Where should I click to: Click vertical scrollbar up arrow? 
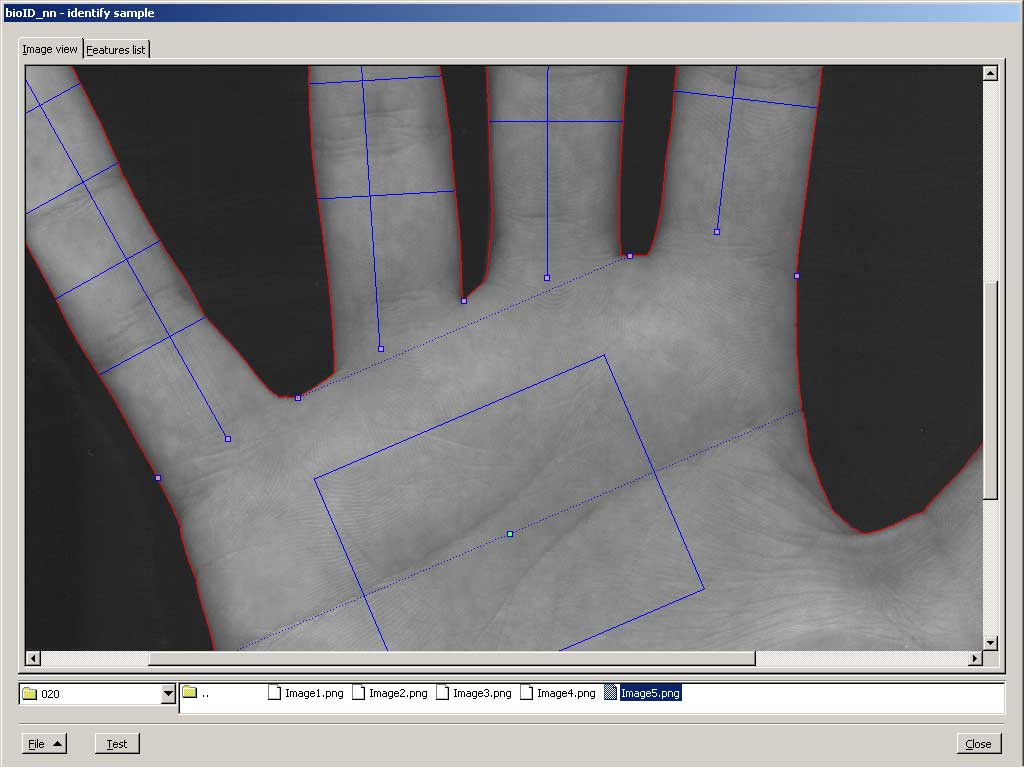(x=990, y=73)
